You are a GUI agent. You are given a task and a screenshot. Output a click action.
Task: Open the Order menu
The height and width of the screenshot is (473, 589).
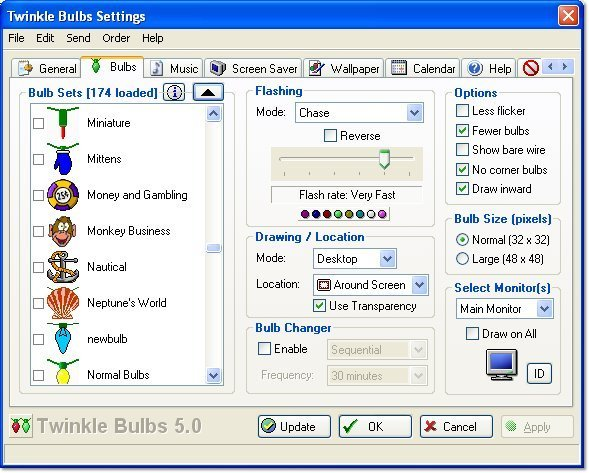[116, 38]
